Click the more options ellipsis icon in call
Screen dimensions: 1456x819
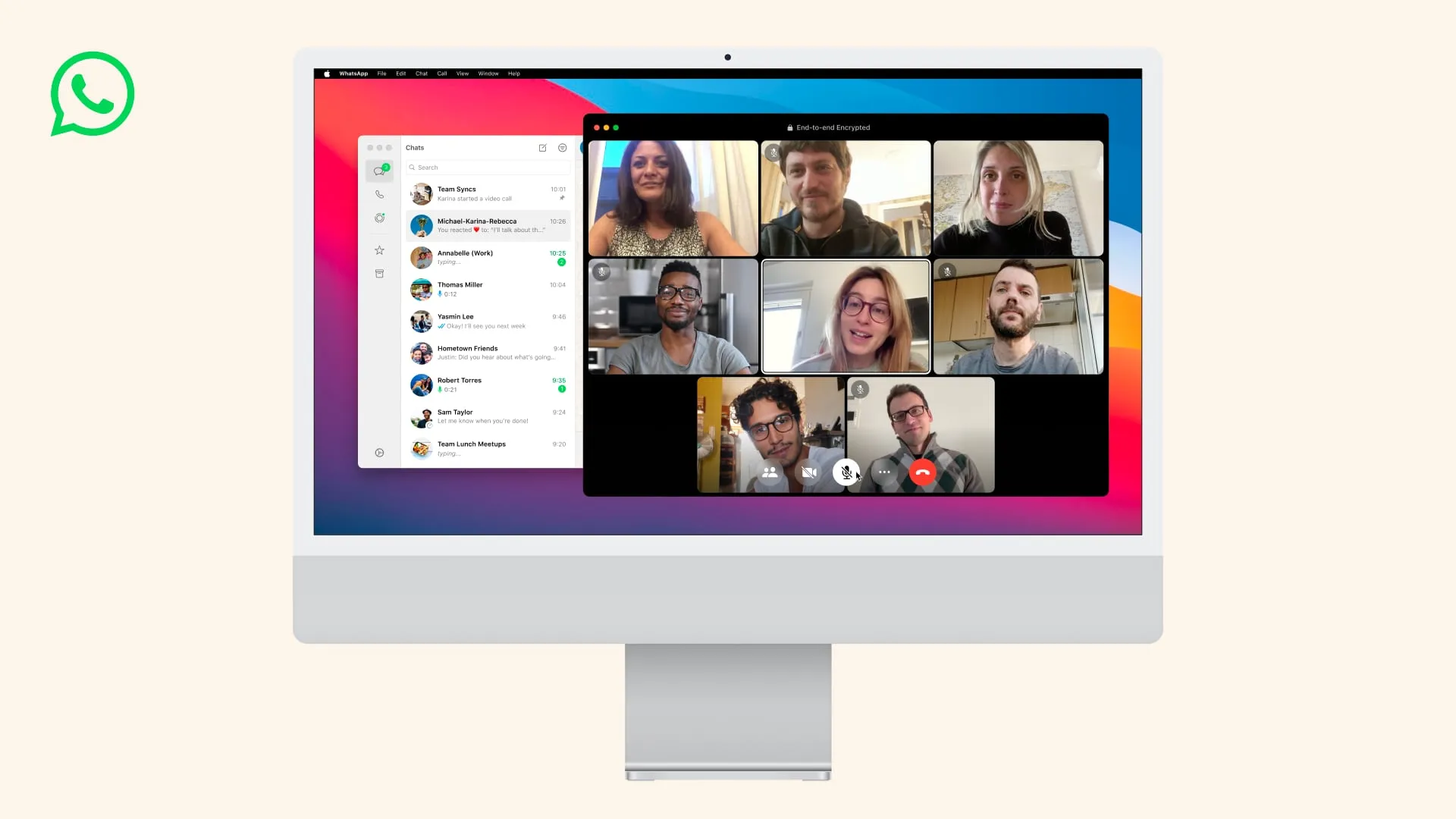point(883,472)
